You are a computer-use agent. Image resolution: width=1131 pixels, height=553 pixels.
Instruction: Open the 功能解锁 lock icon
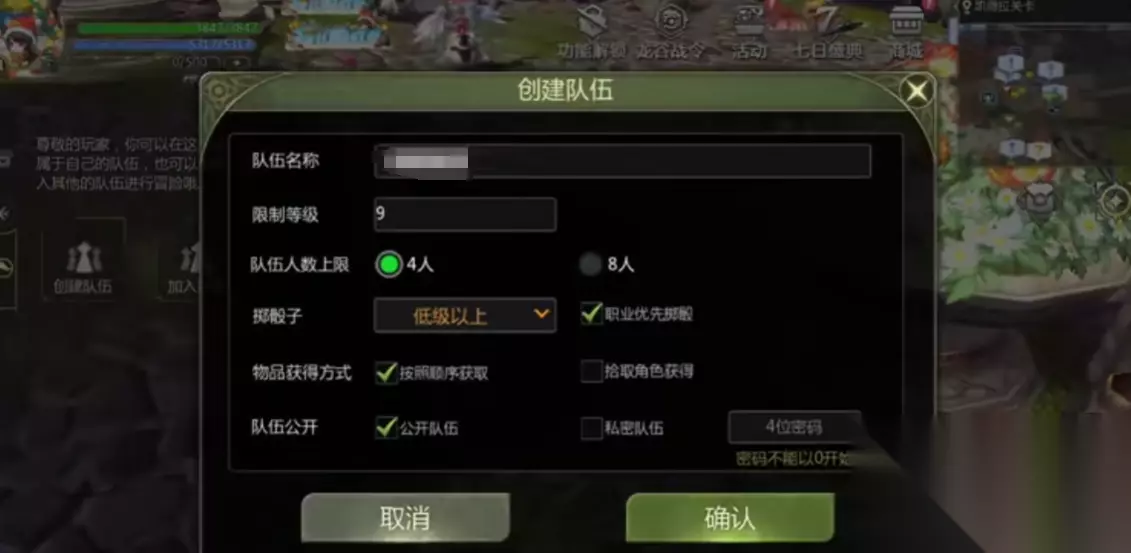point(592,22)
